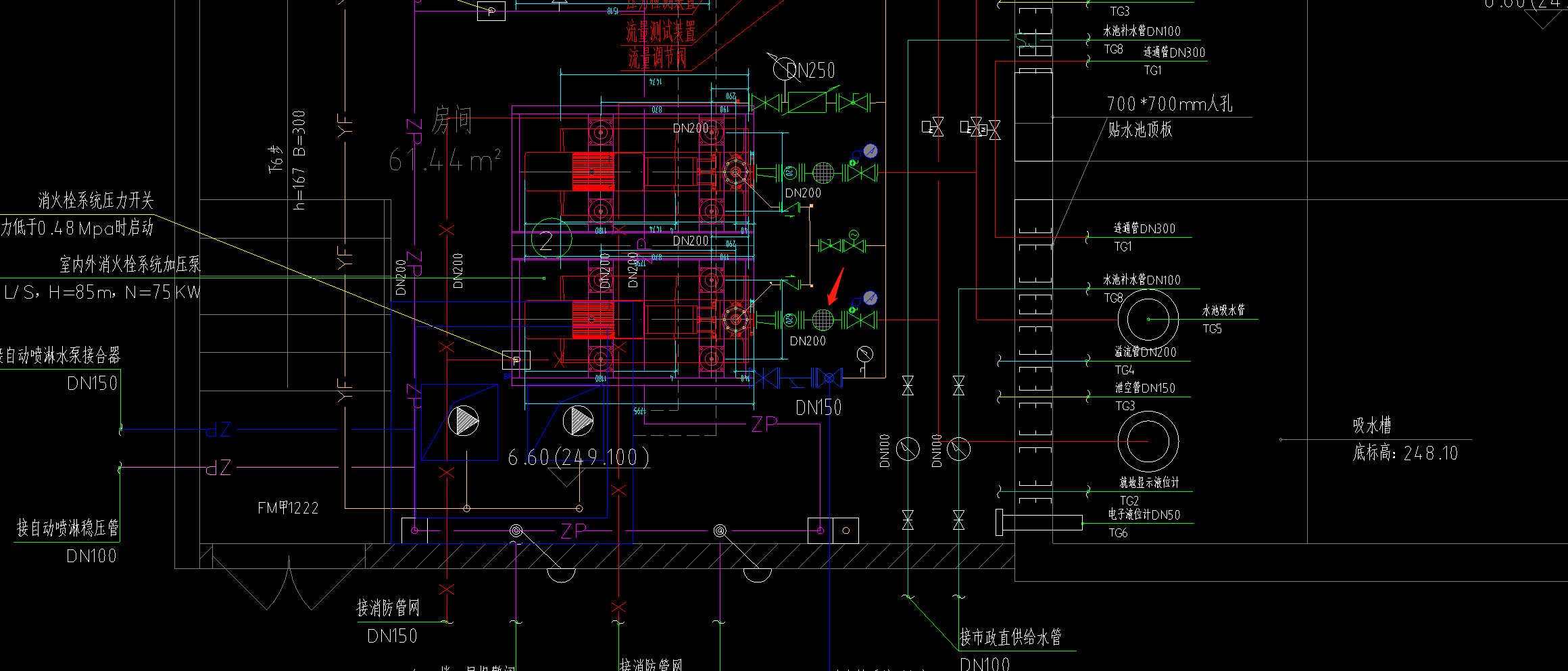Click the TG4 tag
The height and width of the screenshot is (671, 1568).
[1125, 370]
